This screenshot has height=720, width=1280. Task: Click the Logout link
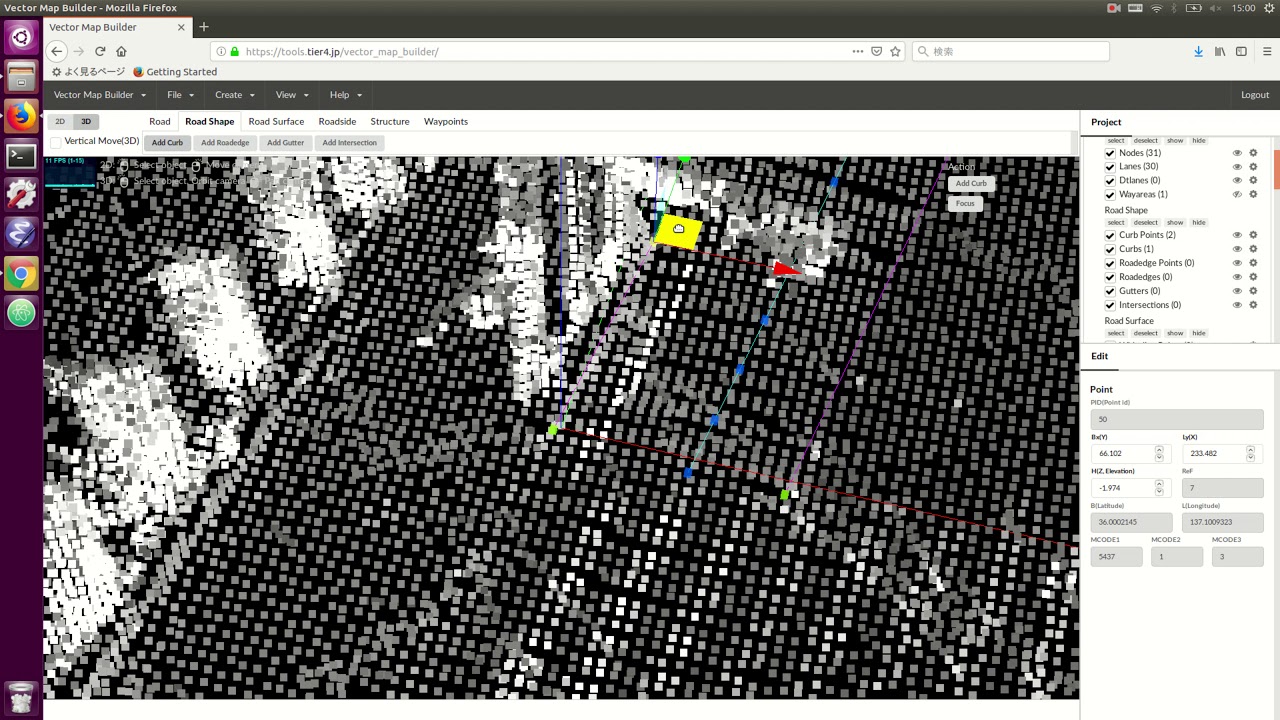pyautogui.click(x=1255, y=95)
